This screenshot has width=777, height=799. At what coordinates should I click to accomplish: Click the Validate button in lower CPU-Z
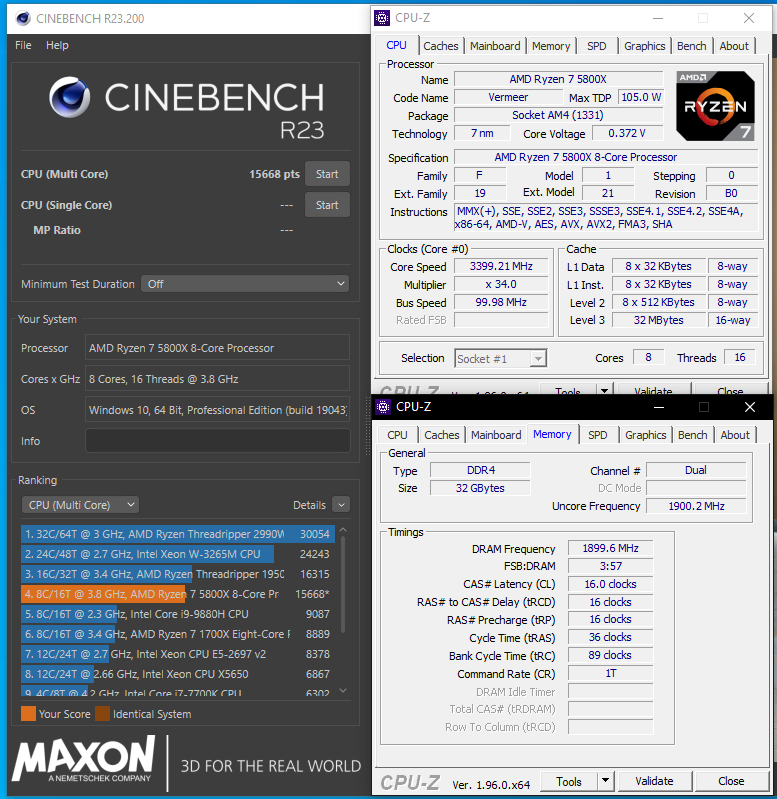pyautogui.click(x=654, y=781)
